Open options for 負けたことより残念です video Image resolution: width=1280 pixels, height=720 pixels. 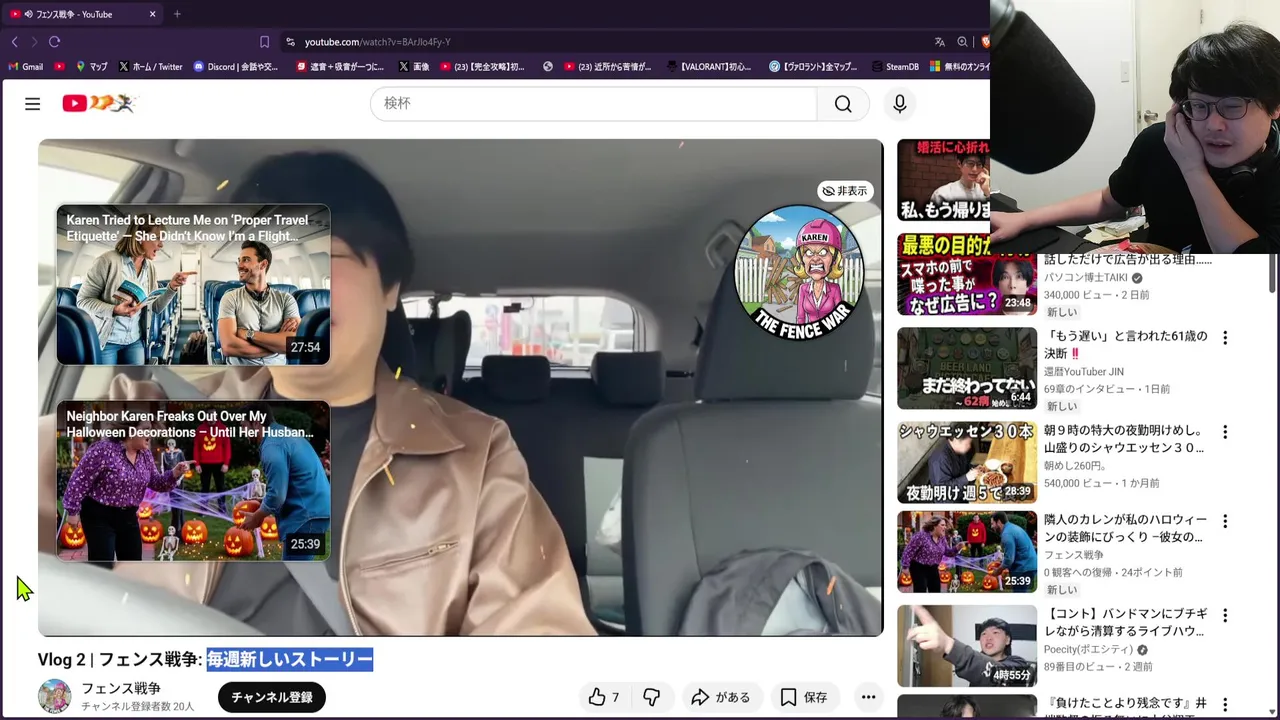1225,705
